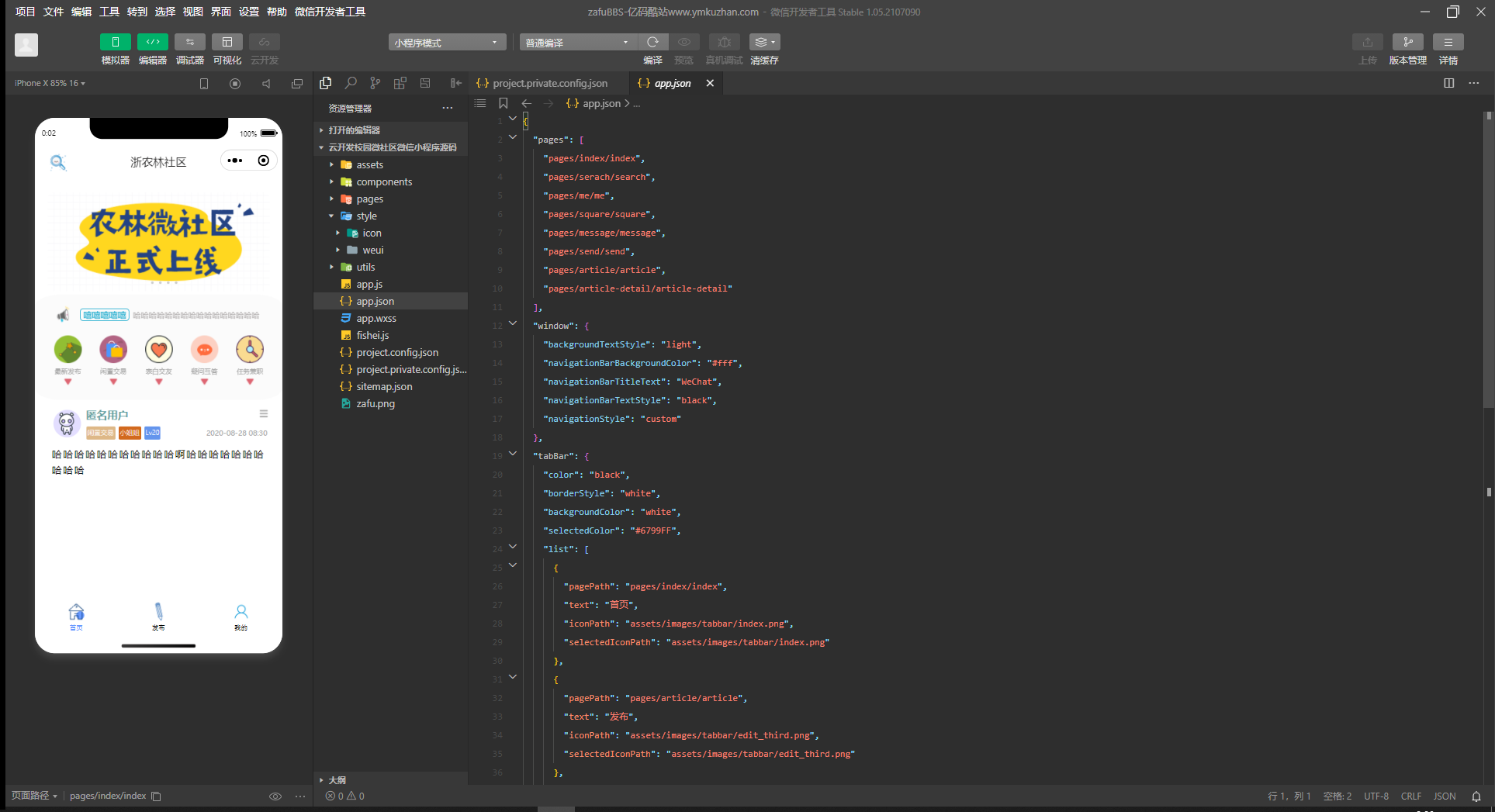Select the app.wxss file in the explorer
The height and width of the screenshot is (812, 1495).
376,319
